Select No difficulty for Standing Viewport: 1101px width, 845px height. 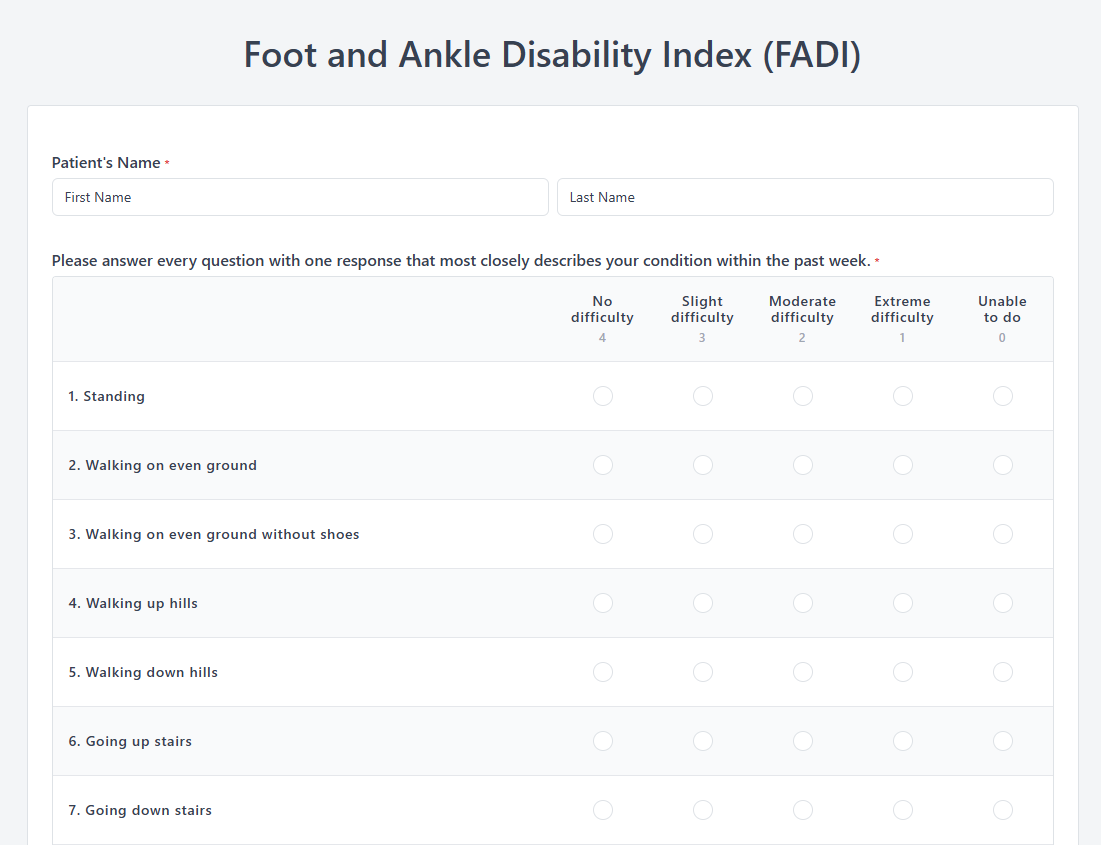[603, 396]
